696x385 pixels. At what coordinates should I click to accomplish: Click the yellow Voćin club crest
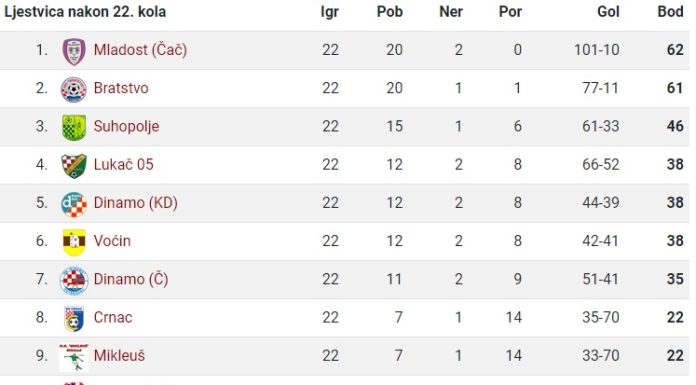tap(74, 242)
